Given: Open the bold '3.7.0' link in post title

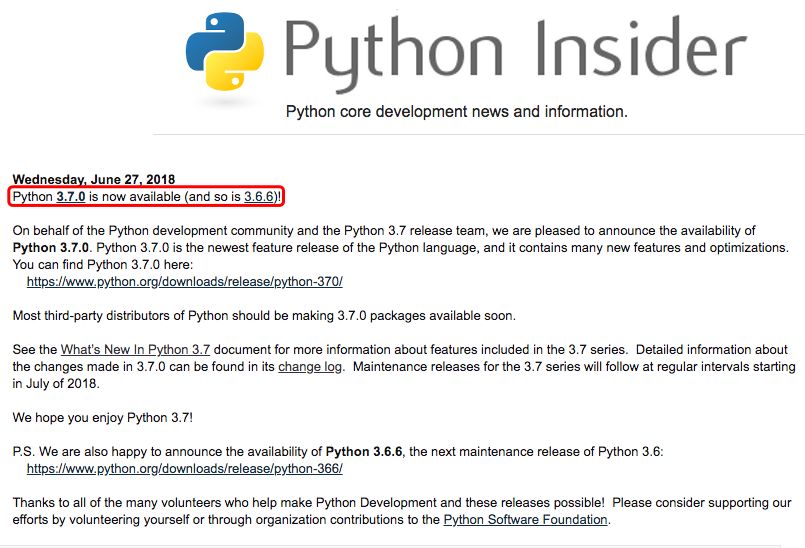Looking at the screenshot, I should [70, 197].
